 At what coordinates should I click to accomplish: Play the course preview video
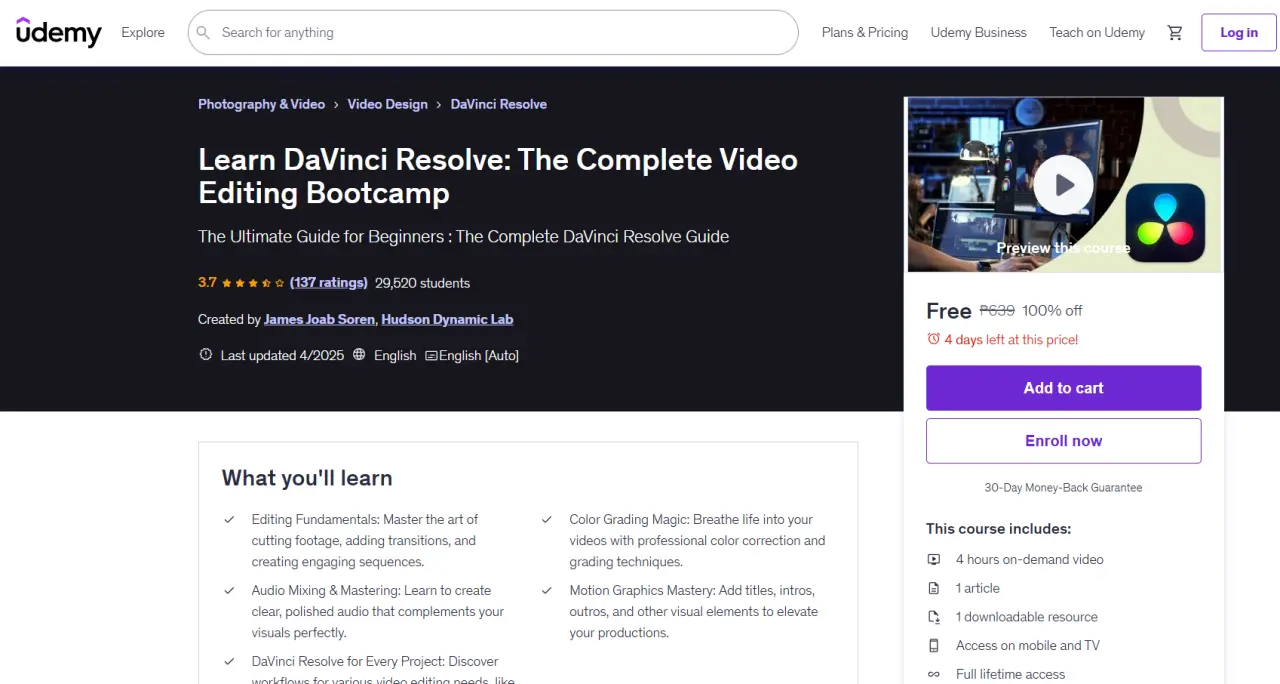1064,185
